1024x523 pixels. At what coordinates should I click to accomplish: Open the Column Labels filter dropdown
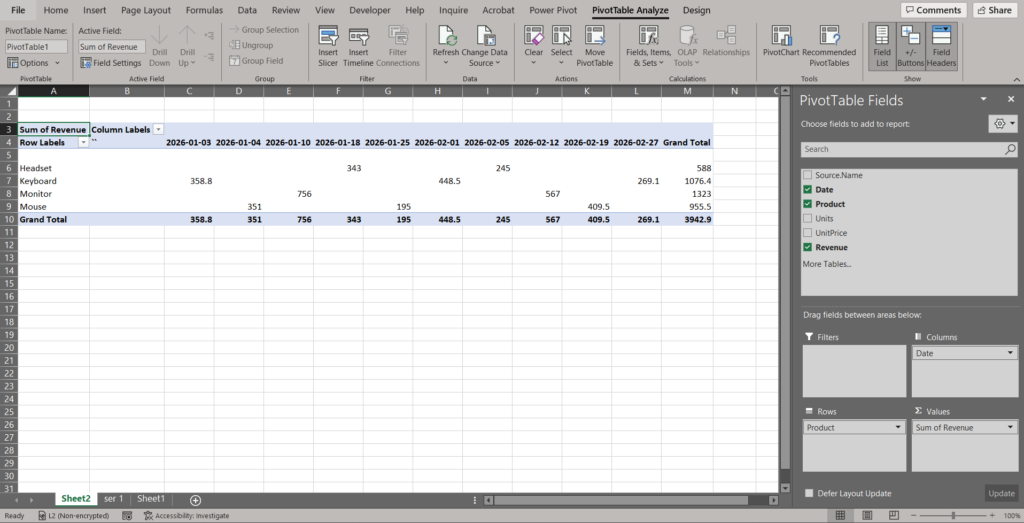coord(158,130)
